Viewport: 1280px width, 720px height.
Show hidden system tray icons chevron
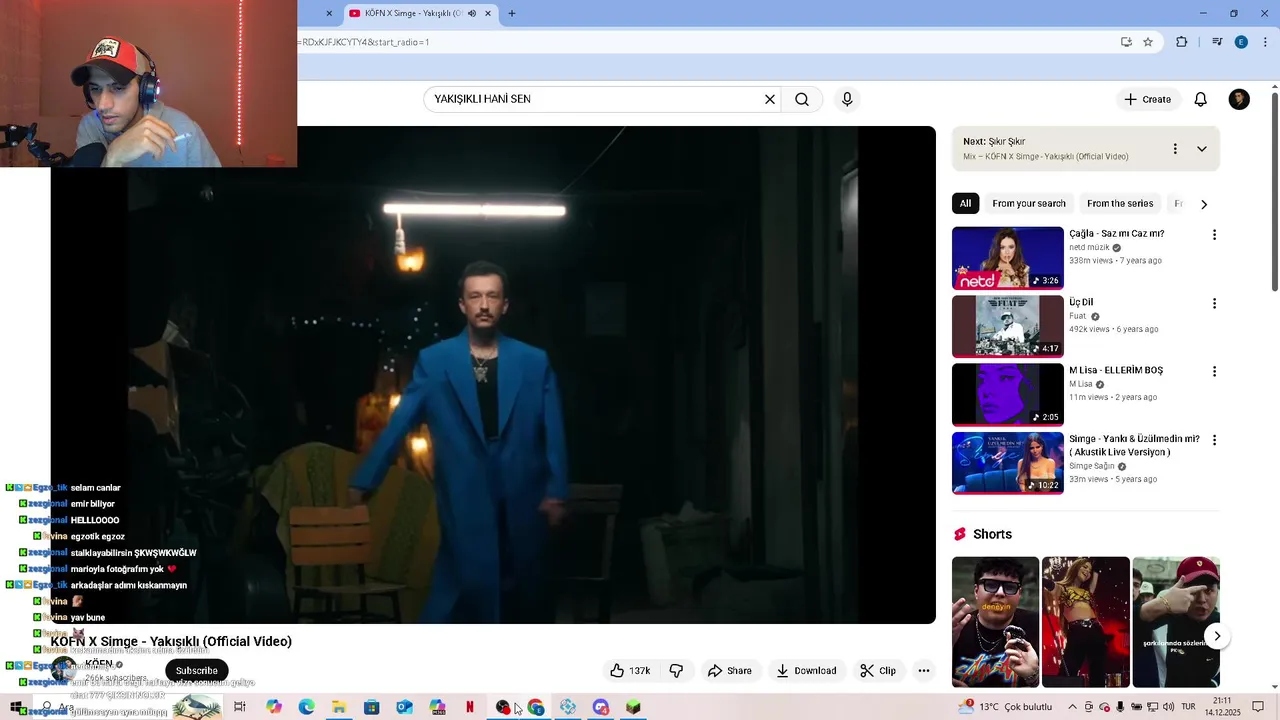pyautogui.click(x=1072, y=707)
